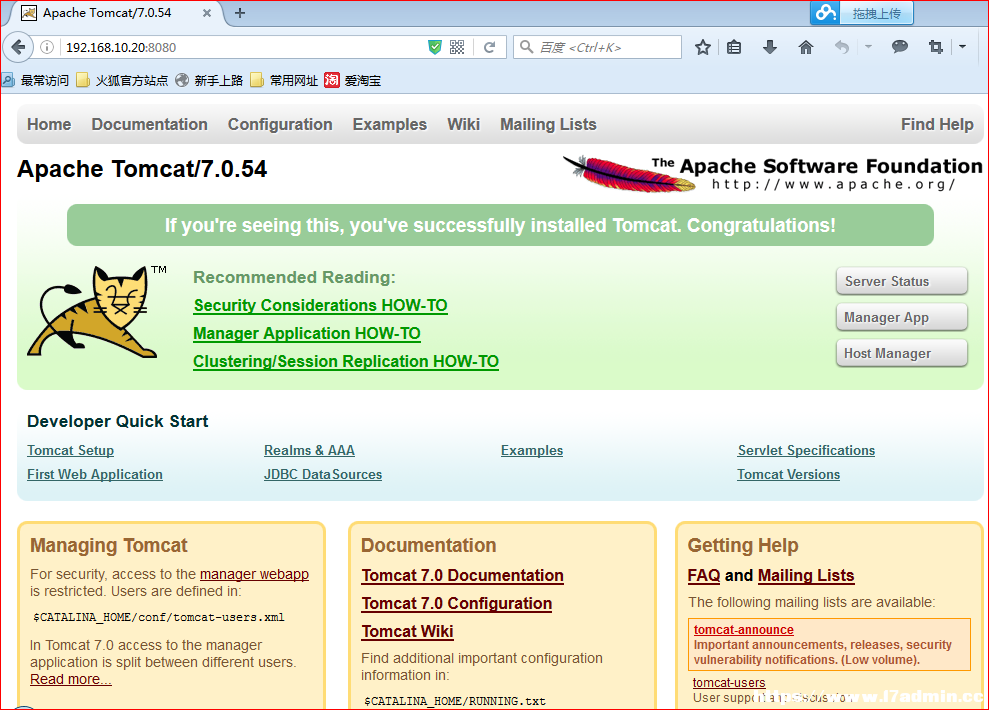Click the Read more... link

[71, 679]
